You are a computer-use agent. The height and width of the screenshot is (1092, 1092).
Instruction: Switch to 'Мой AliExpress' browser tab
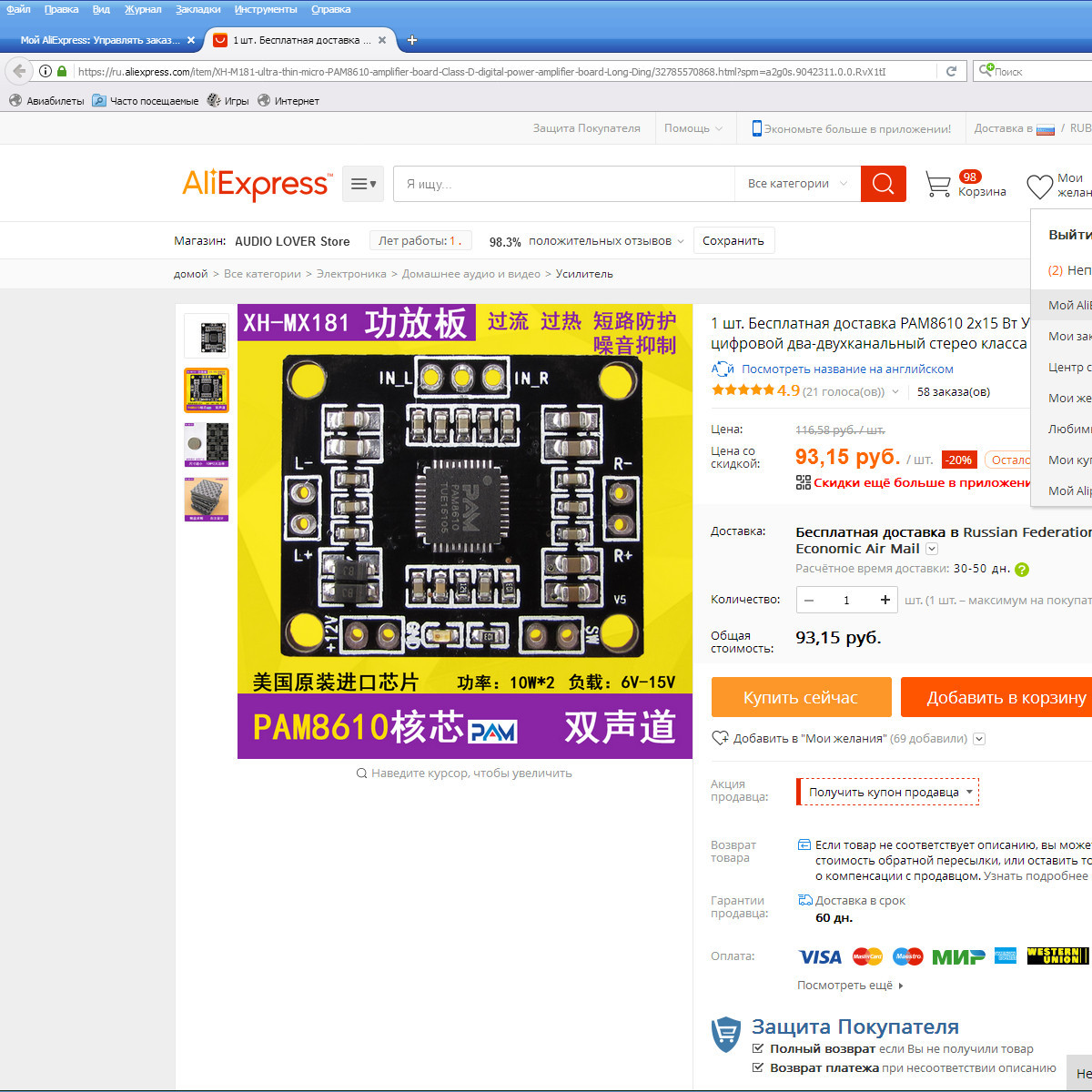100,40
